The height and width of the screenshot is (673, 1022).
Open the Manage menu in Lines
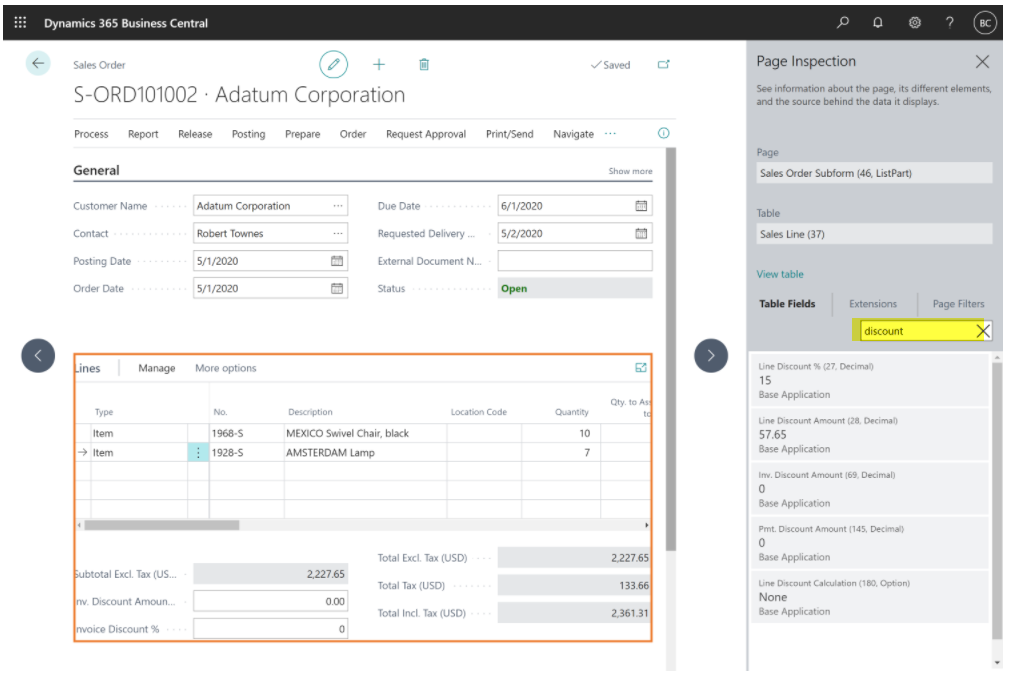pos(156,368)
